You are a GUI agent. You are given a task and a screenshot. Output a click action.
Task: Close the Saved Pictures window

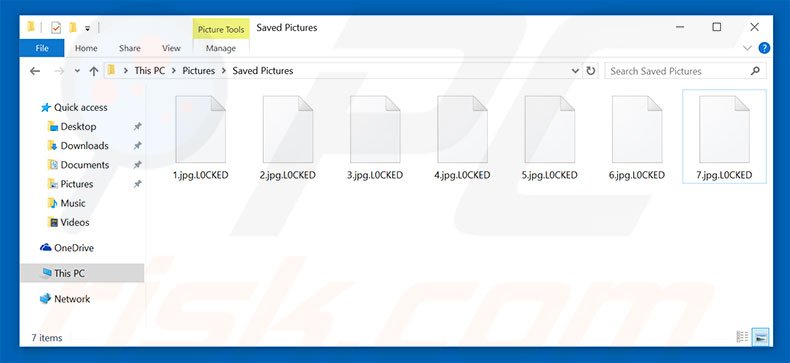click(x=754, y=27)
